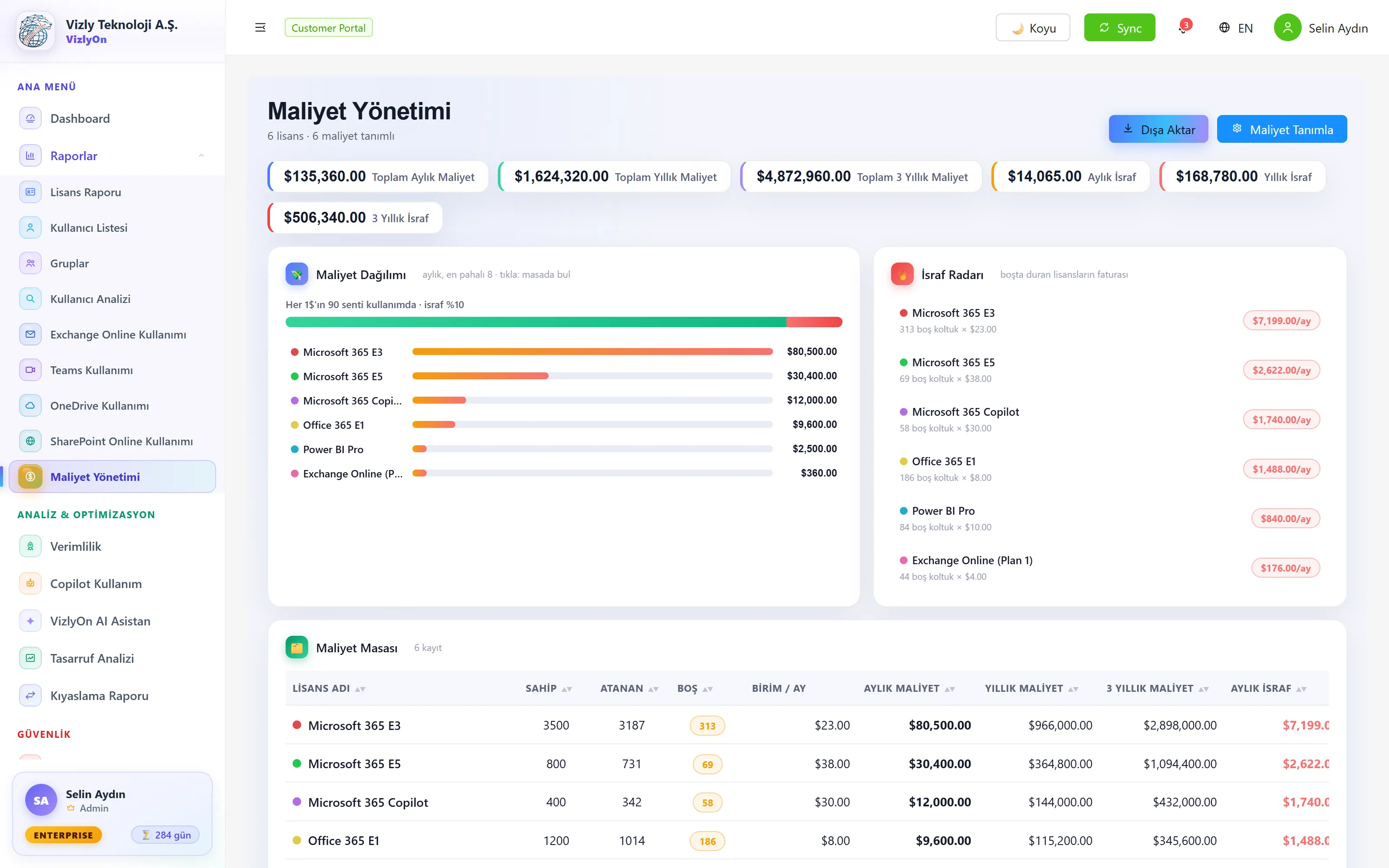The image size is (1389, 868).
Task: Click the Verimlilik rocket icon
Action: [x=30, y=546]
